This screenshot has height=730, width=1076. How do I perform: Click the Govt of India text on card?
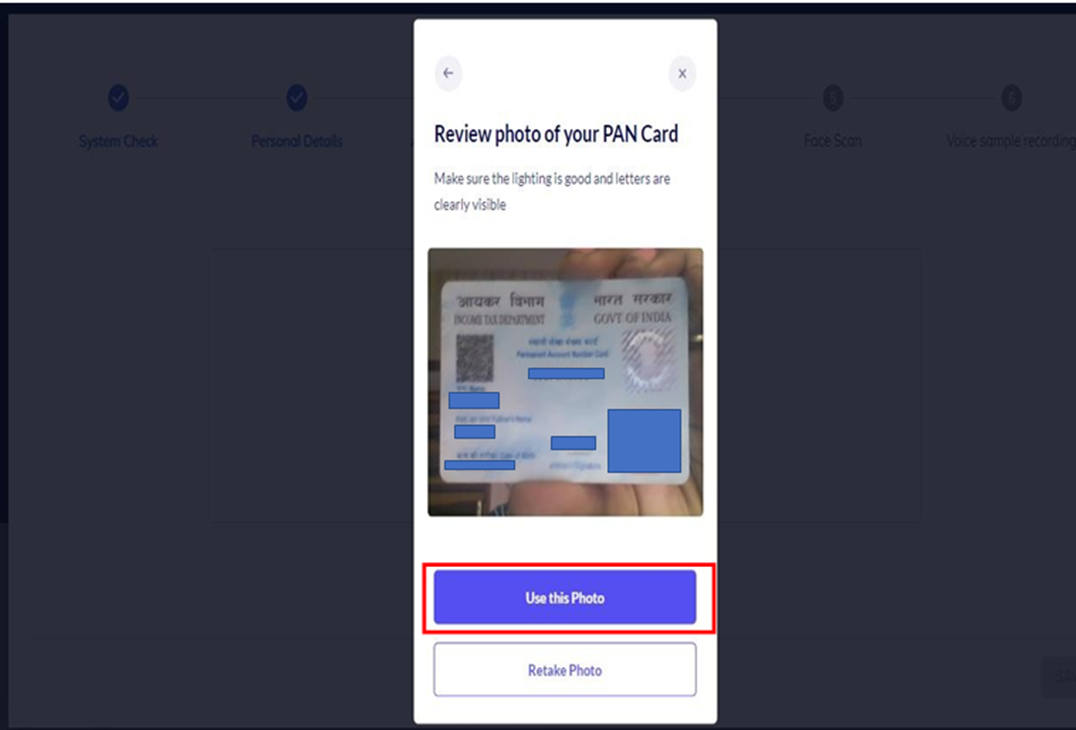pyautogui.click(x=632, y=318)
